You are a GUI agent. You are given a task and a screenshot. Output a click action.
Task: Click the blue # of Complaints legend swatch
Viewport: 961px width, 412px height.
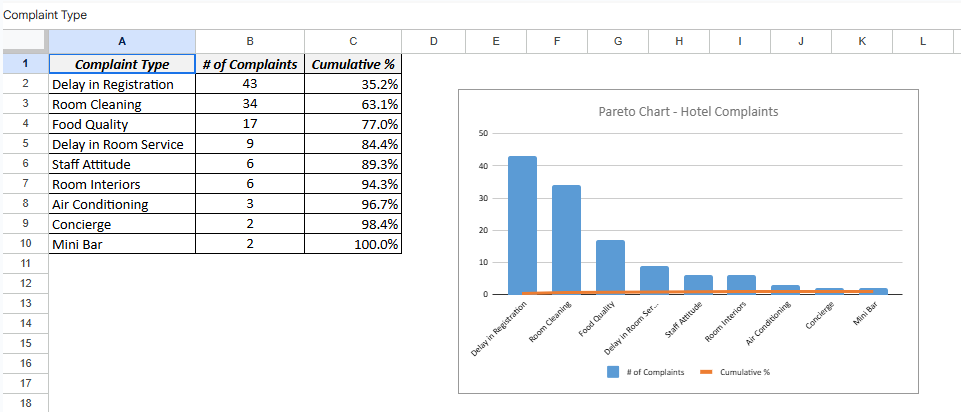click(x=612, y=372)
